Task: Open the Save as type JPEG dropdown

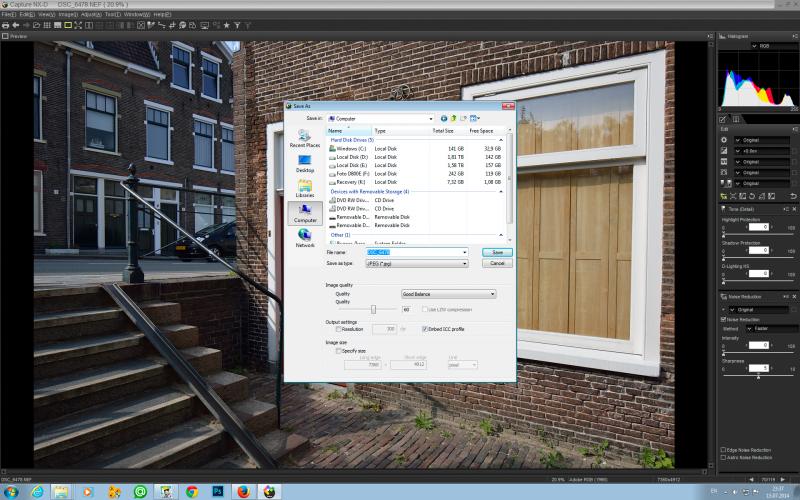Action: pyautogui.click(x=416, y=264)
